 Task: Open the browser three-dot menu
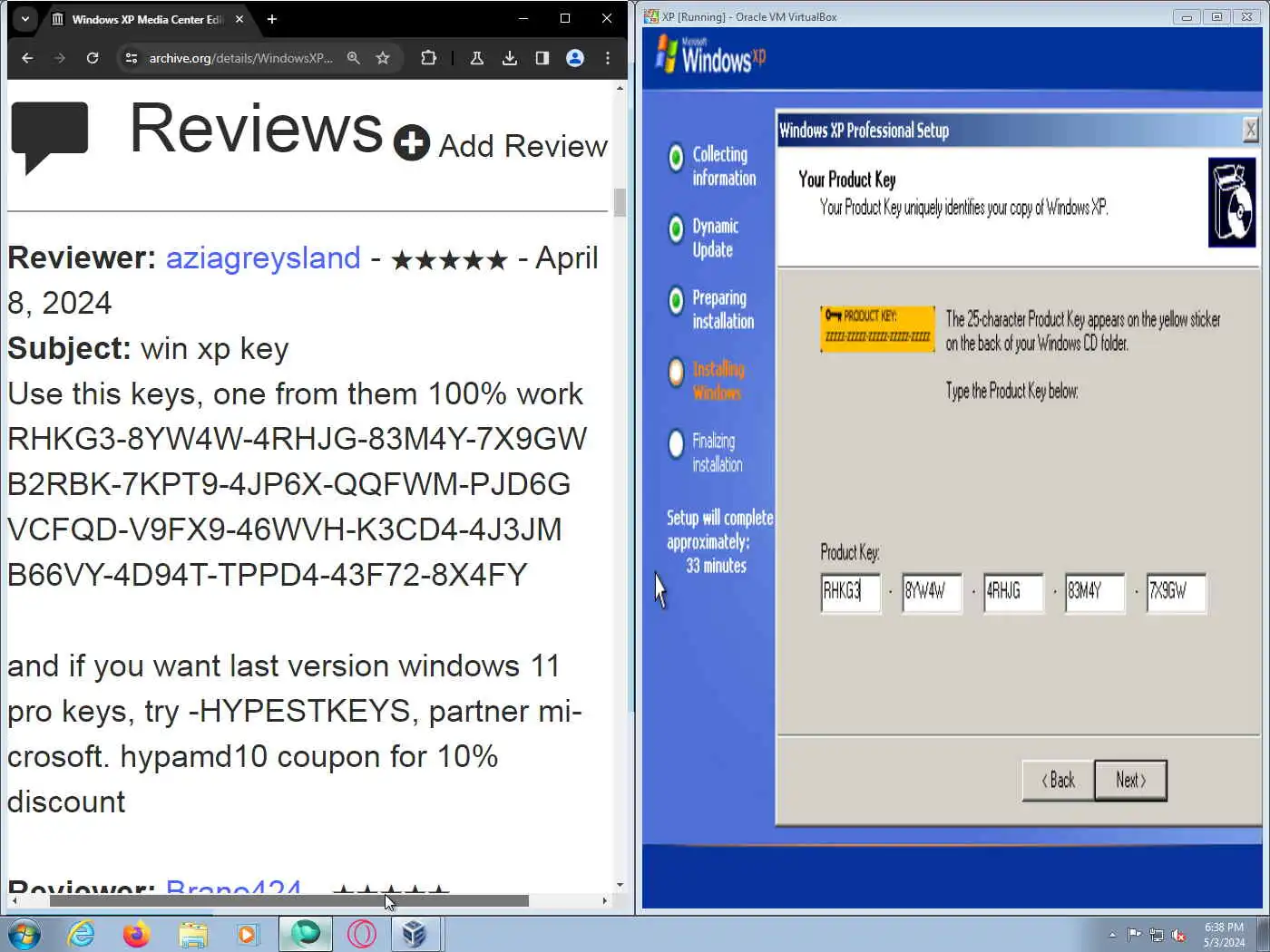tap(608, 58)
